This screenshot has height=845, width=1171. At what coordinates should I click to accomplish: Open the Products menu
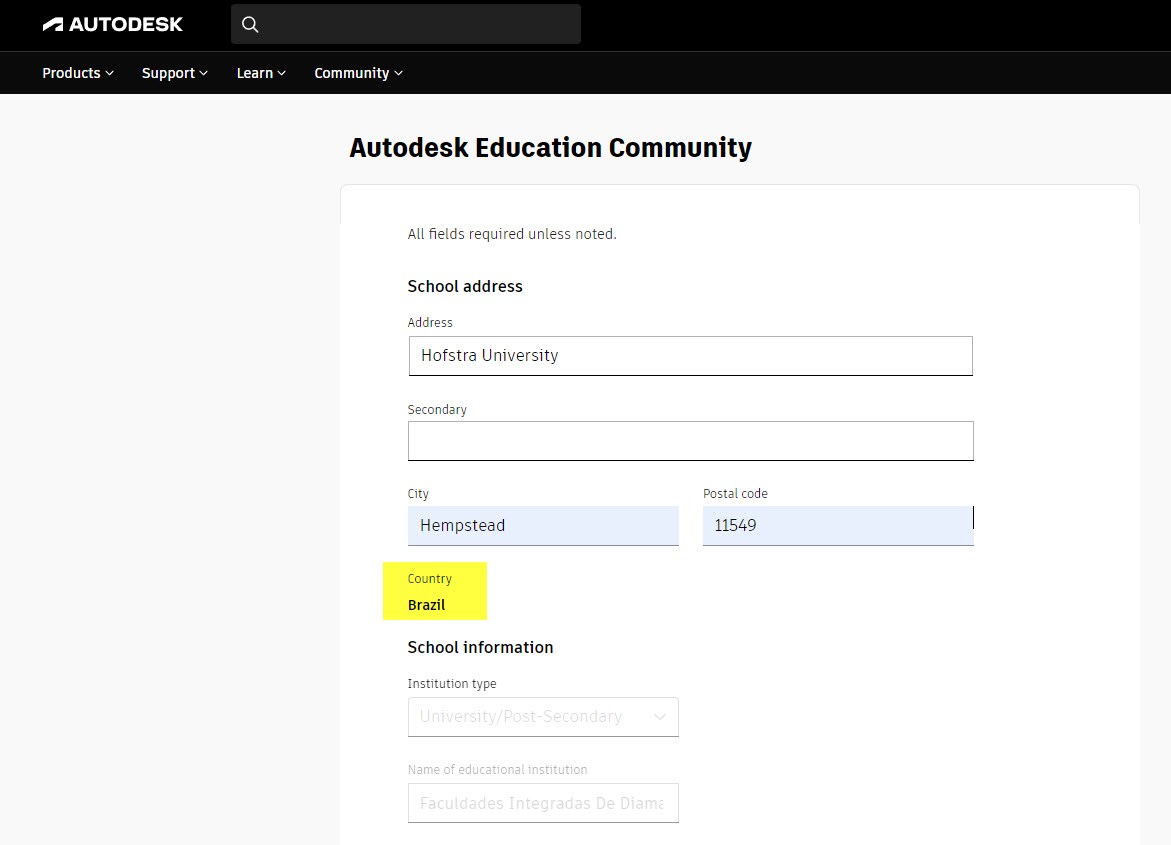click(78, 73)
